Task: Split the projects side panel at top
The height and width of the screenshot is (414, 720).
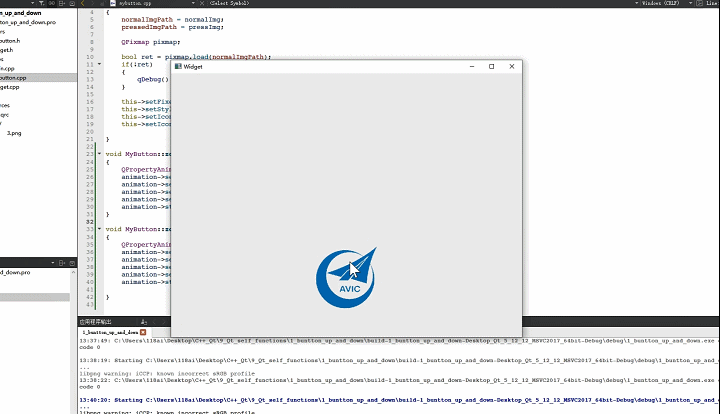Action: point(62,3)
